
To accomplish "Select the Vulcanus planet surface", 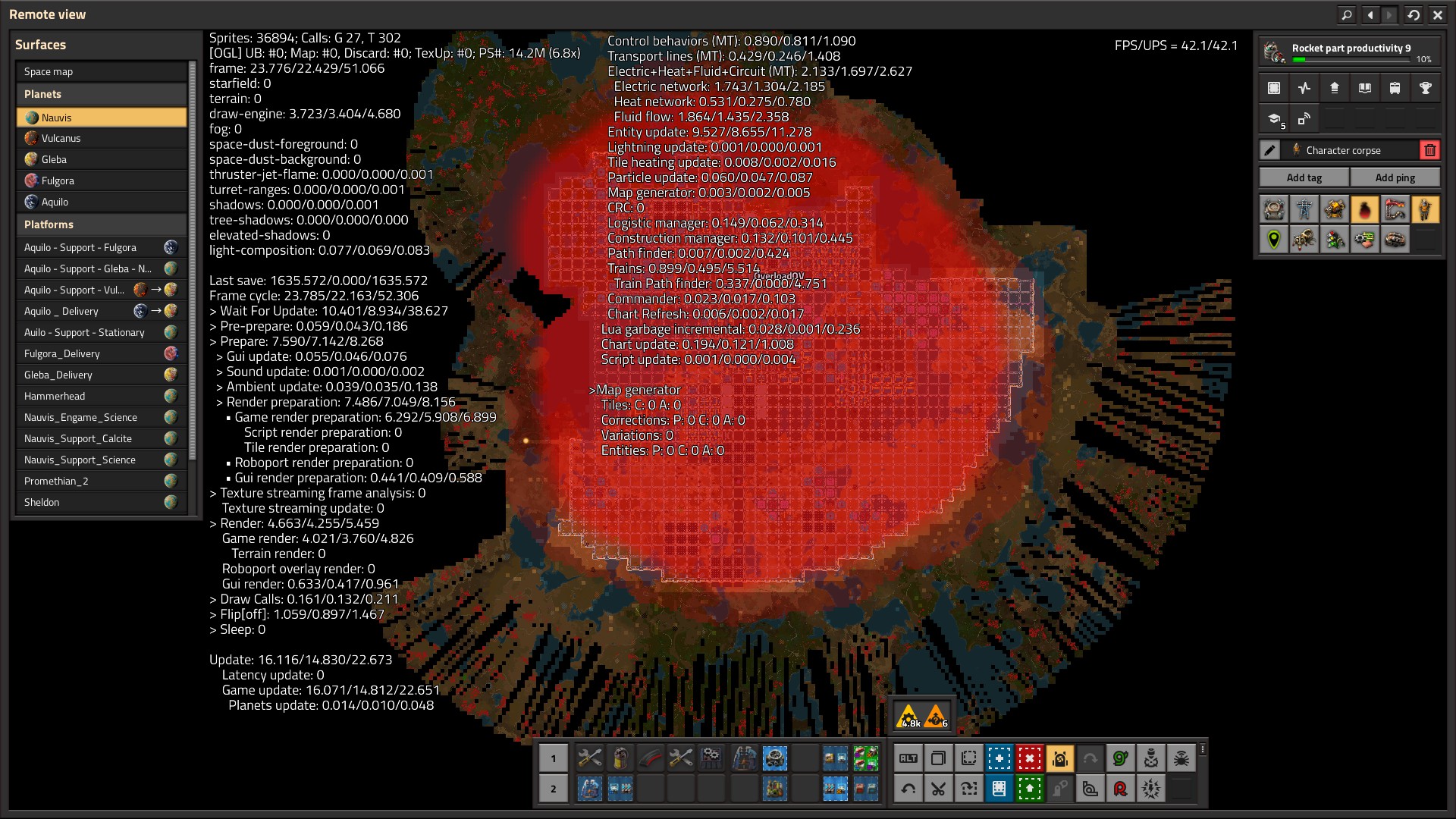I will [102, 138].
